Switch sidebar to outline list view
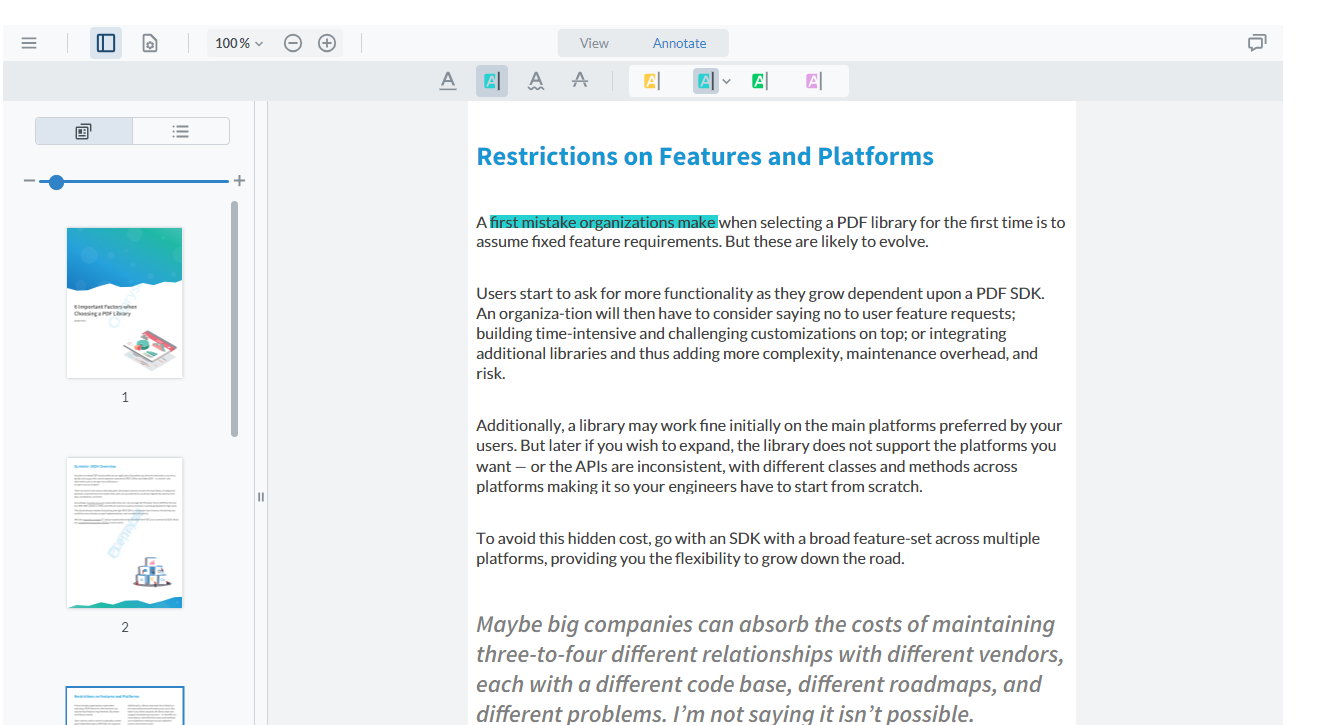 pyautogui.click(x=180, y=130)
